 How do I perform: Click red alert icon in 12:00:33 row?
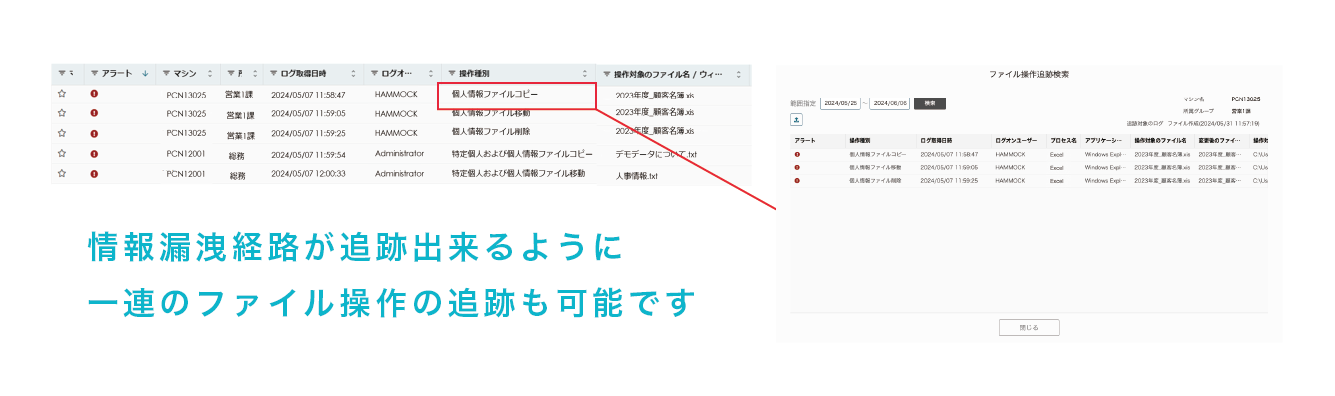tap(94, 173)
